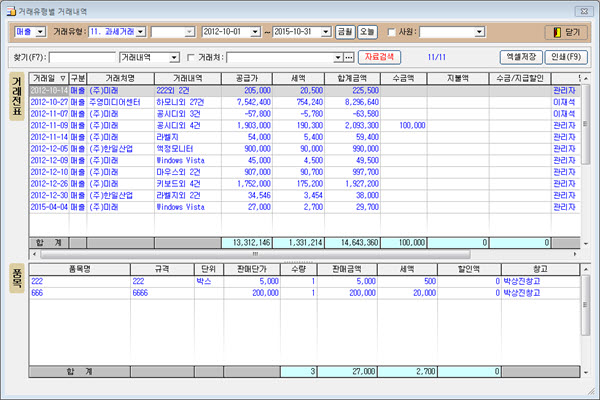The width and height of the screenshot is (600, 400).
Task: Open the 거래내역 search-field dropdown
Action: (176, 57)
